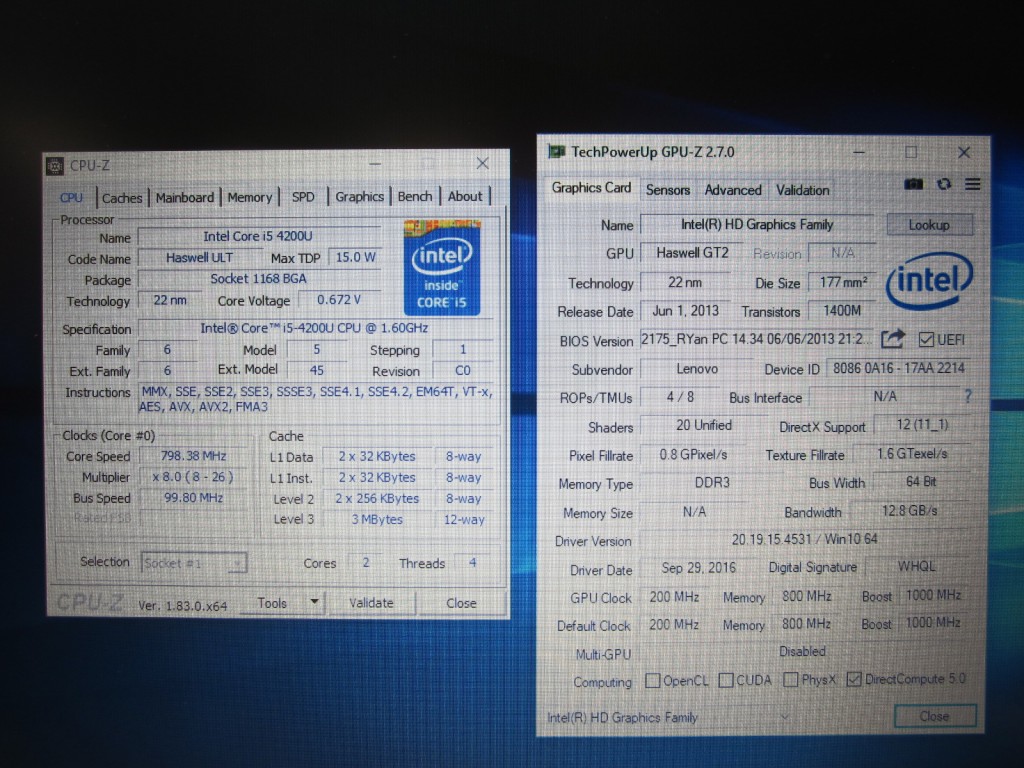Click the Driver Version field
Viewport: 1024px width, 768px height.
coord(805,539)
